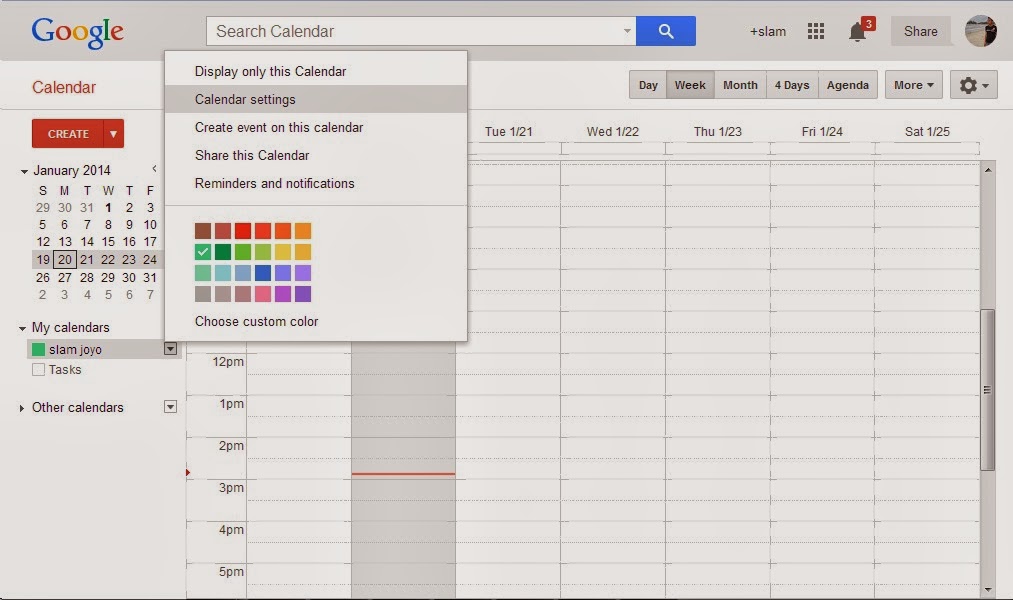Click the Calendar title link
The height and width of the screenshot is (600, 1013).
(64, 87)
